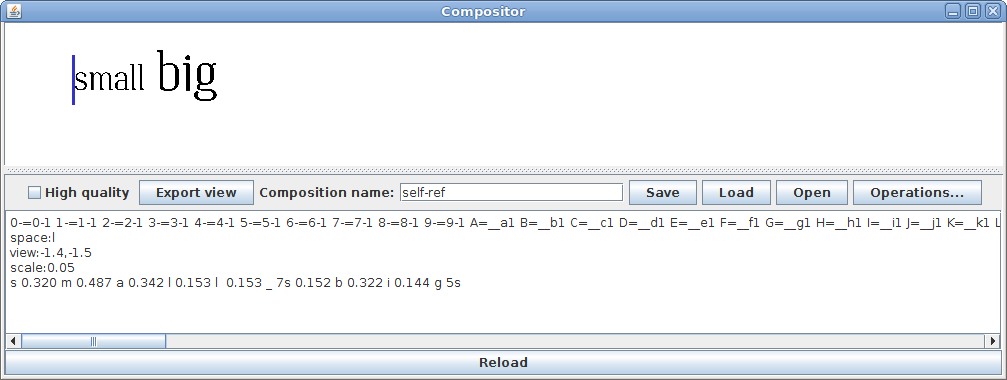Click the horizontal scrollbar right arrow
The height and width of the screenshot is (380, 1007).
994,341
